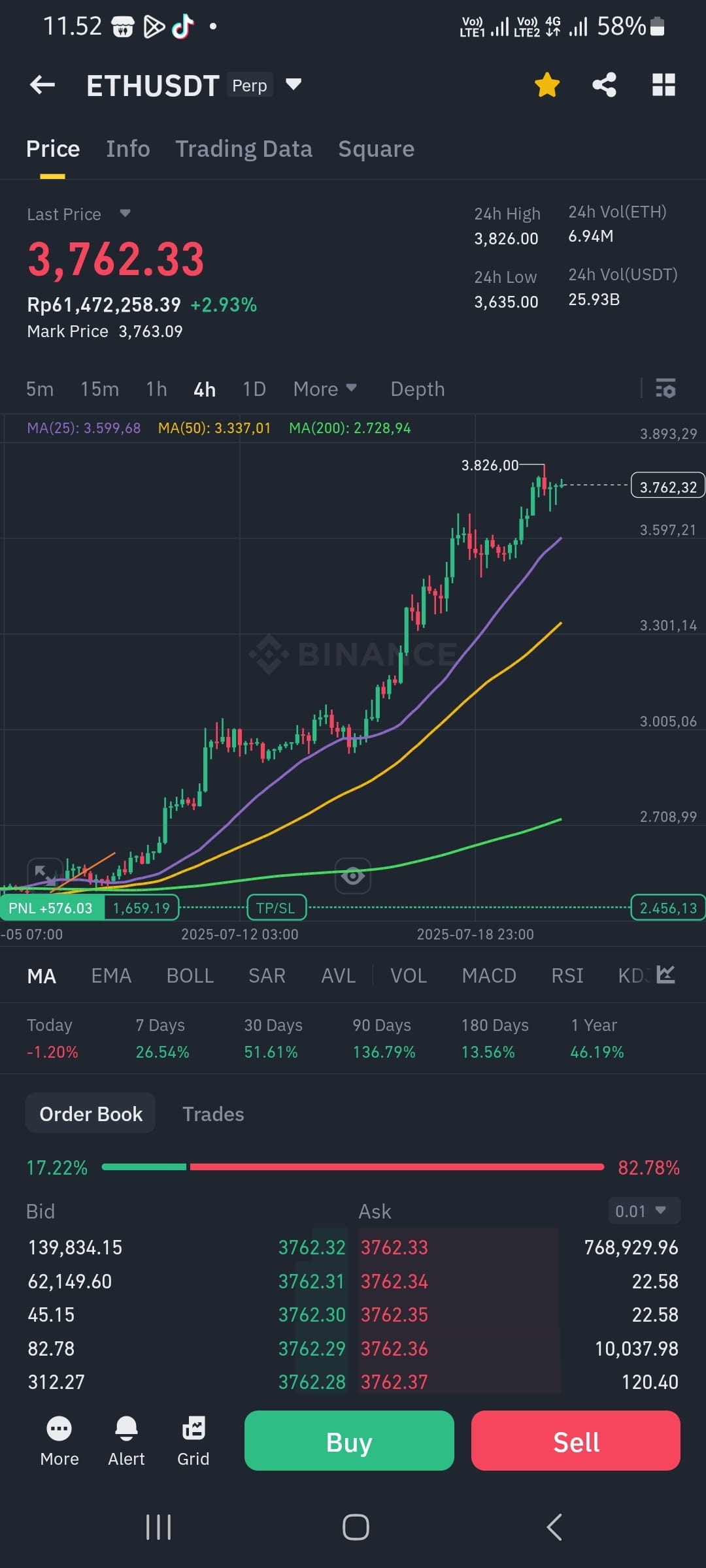Image resolution: width=706 pixels, height=1568 pixels.
Task: Tap the battery icon in status bar
Action: pyautogui.click(x=658, y=27)
